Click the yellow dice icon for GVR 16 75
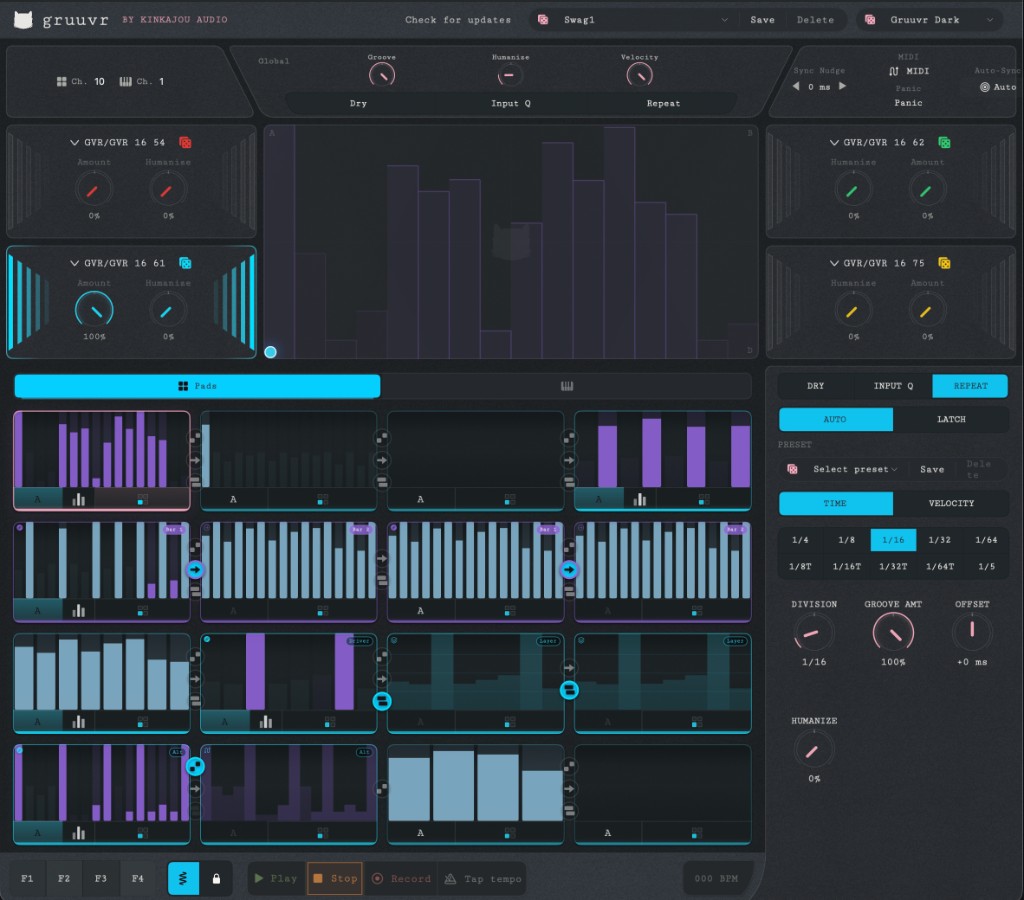1024x900 pixels. coord(944,263)
